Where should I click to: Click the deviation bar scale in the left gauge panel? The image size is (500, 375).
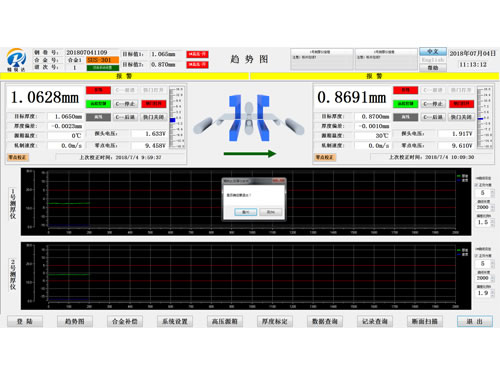coord(176,118)
